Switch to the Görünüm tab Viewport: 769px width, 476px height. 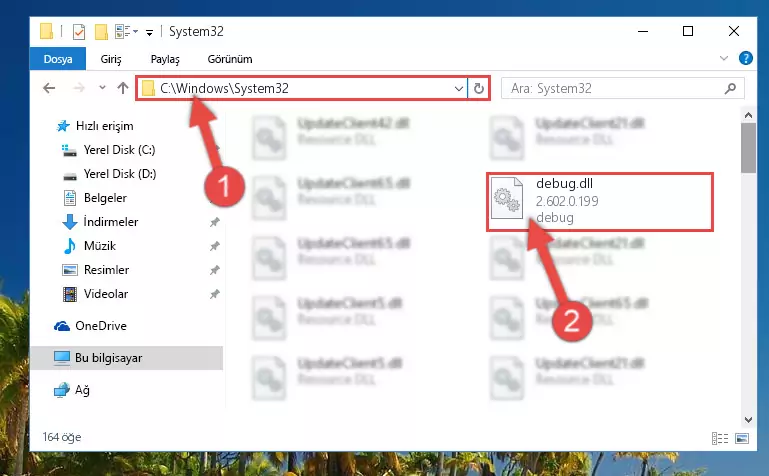(x=230, y=59)
